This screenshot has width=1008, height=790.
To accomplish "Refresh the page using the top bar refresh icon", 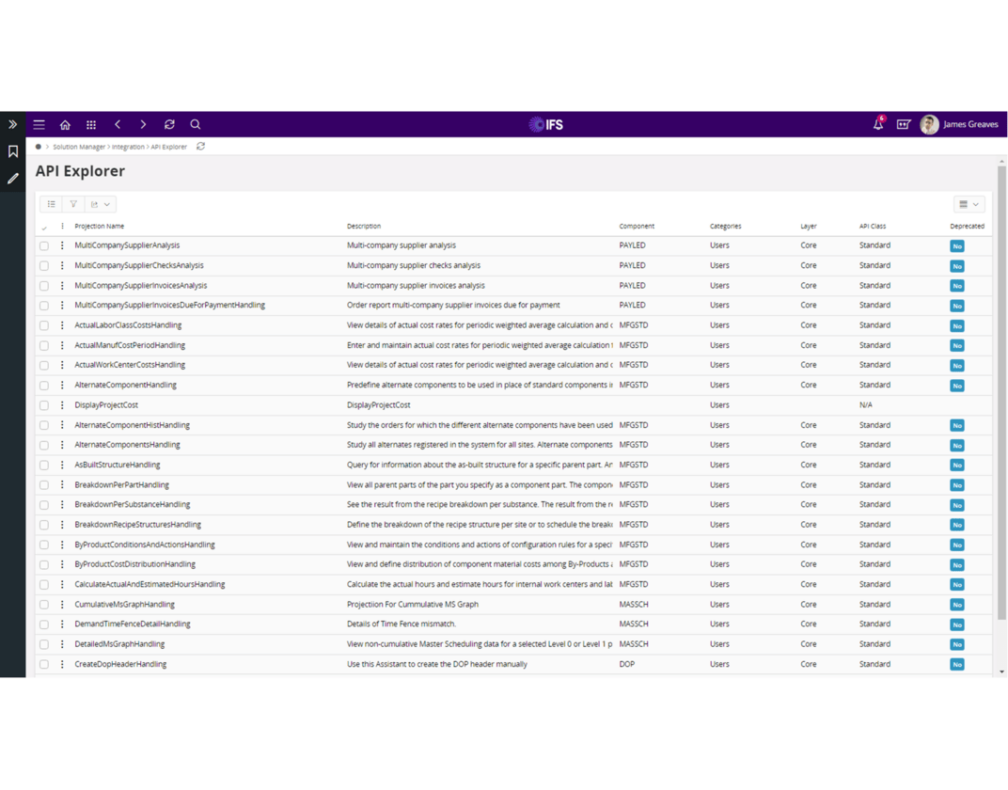I will (x=169, y=124).
